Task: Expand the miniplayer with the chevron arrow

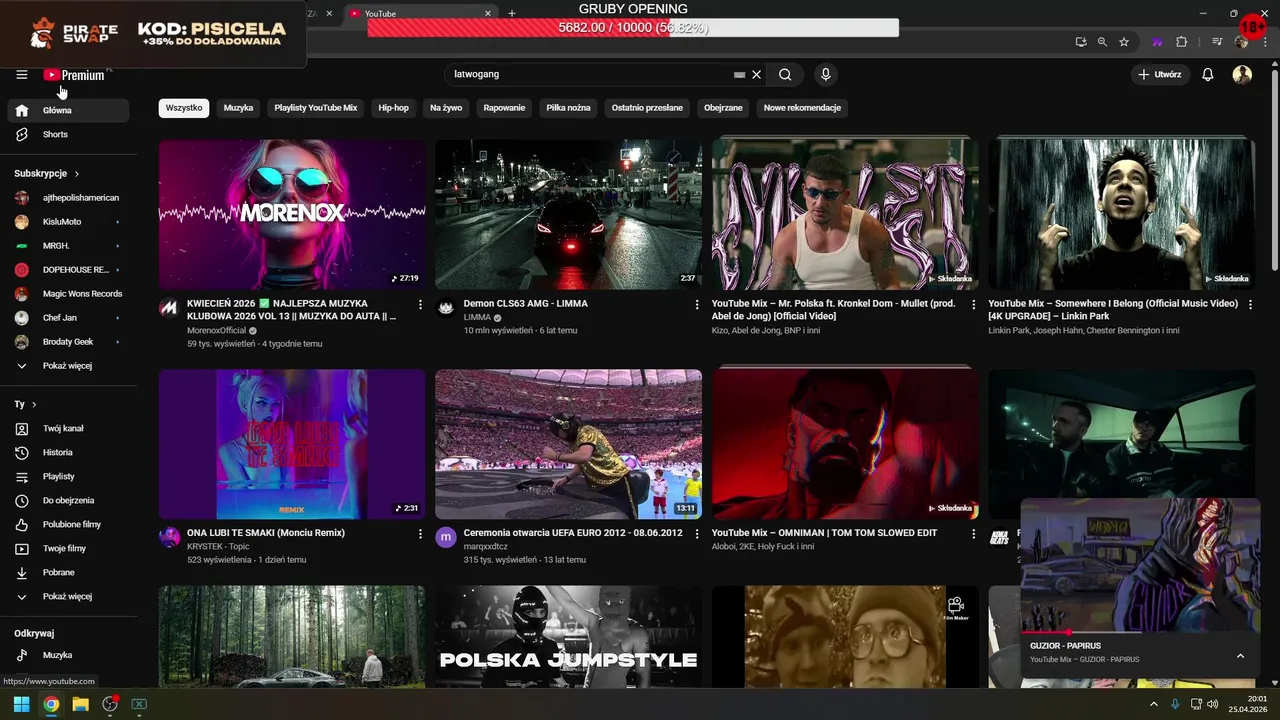Action: (x=1240, y=656)
